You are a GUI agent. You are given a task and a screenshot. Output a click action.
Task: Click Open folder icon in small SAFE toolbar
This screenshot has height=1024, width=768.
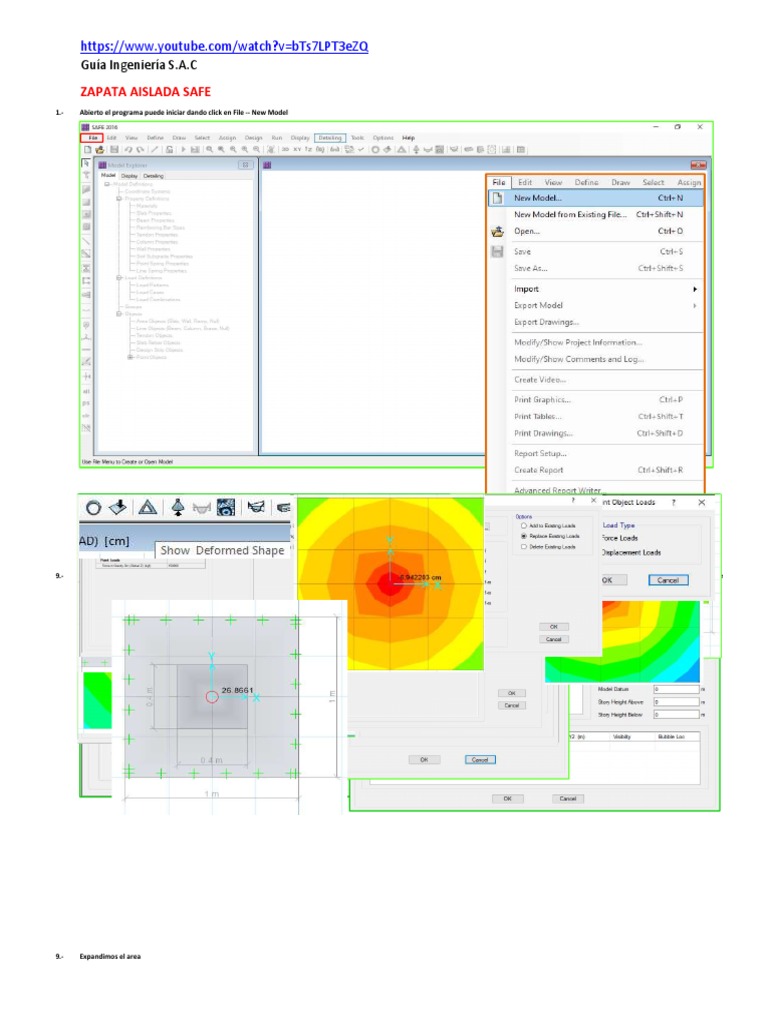[99, 150]
